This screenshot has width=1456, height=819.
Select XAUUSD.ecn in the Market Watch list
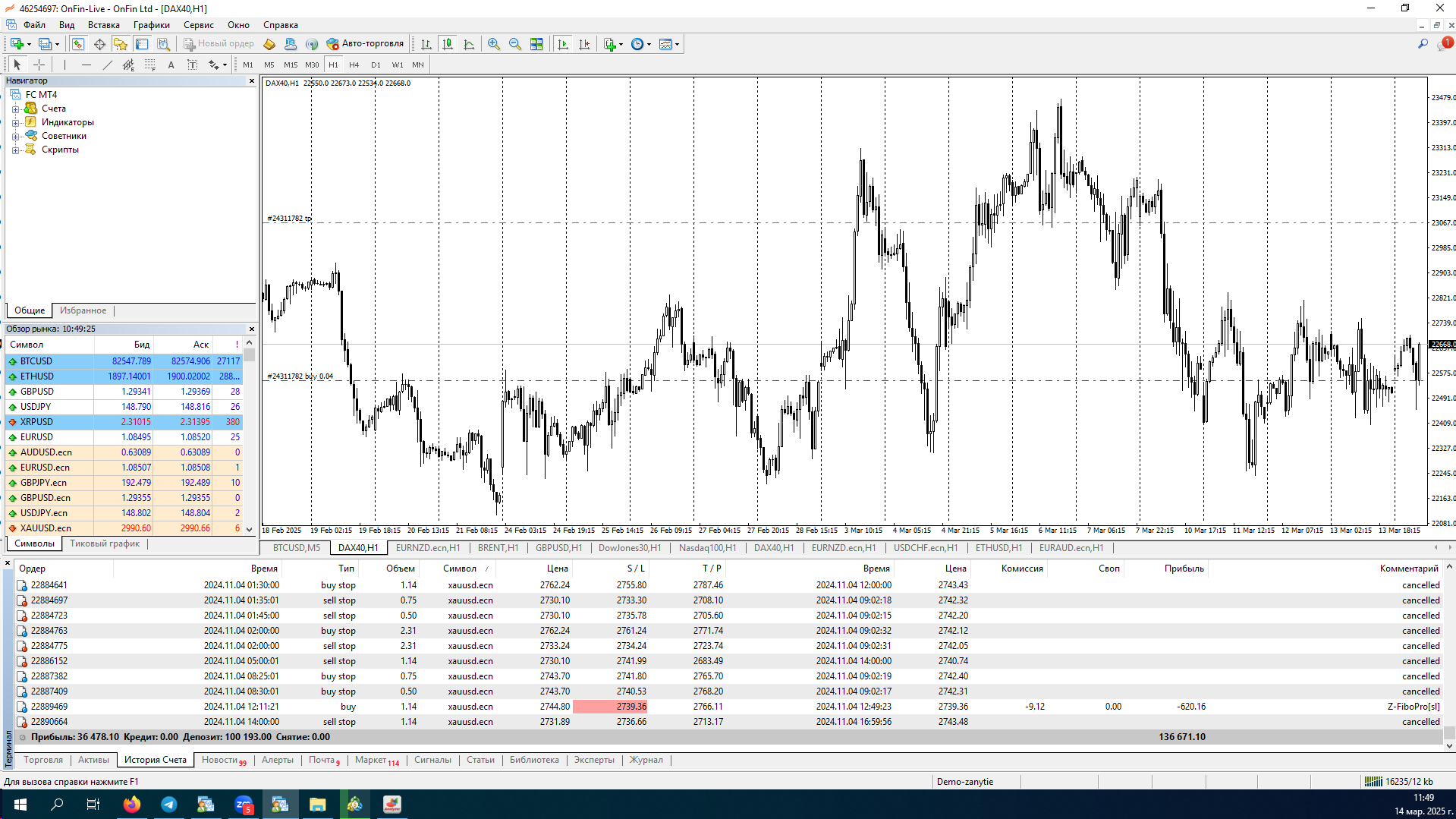[x=46, y=528]
